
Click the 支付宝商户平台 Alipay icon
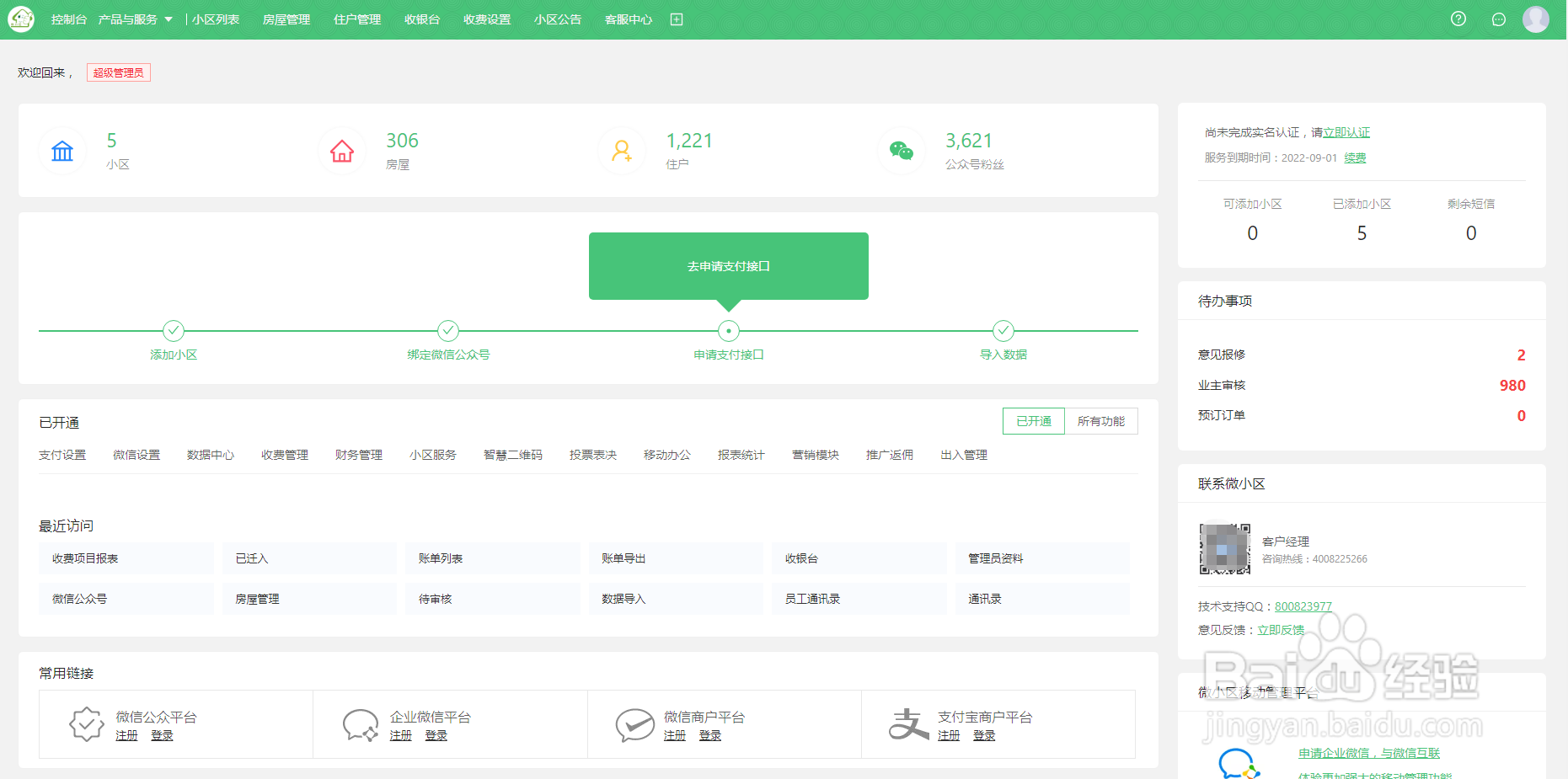pyautogui.click(x=909, y=724)
